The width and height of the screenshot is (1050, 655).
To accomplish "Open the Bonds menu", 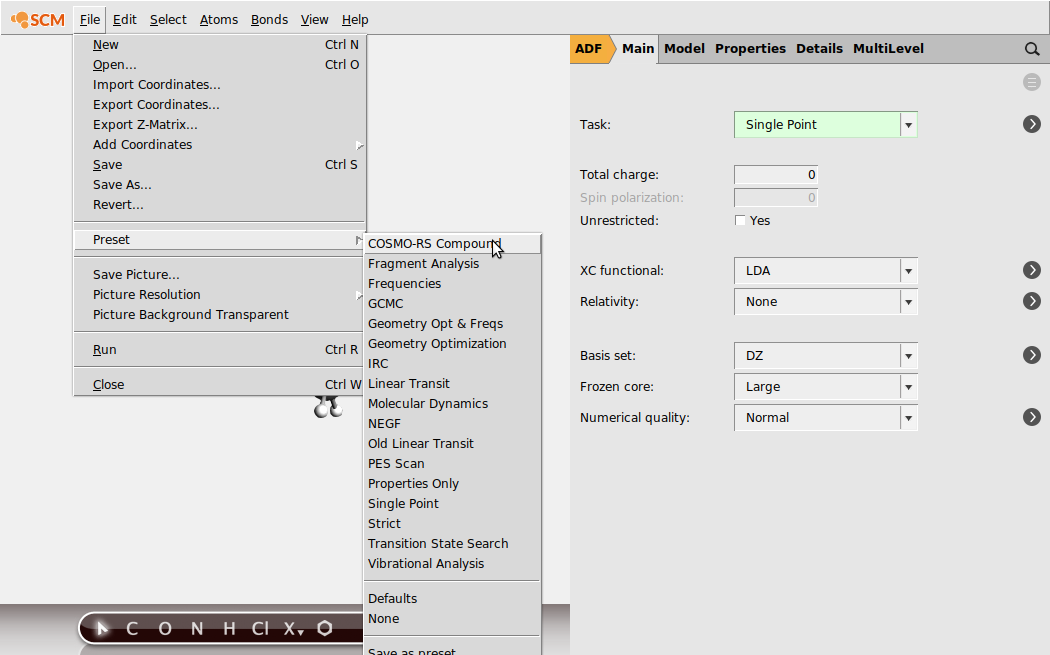I will pos(269,20).
